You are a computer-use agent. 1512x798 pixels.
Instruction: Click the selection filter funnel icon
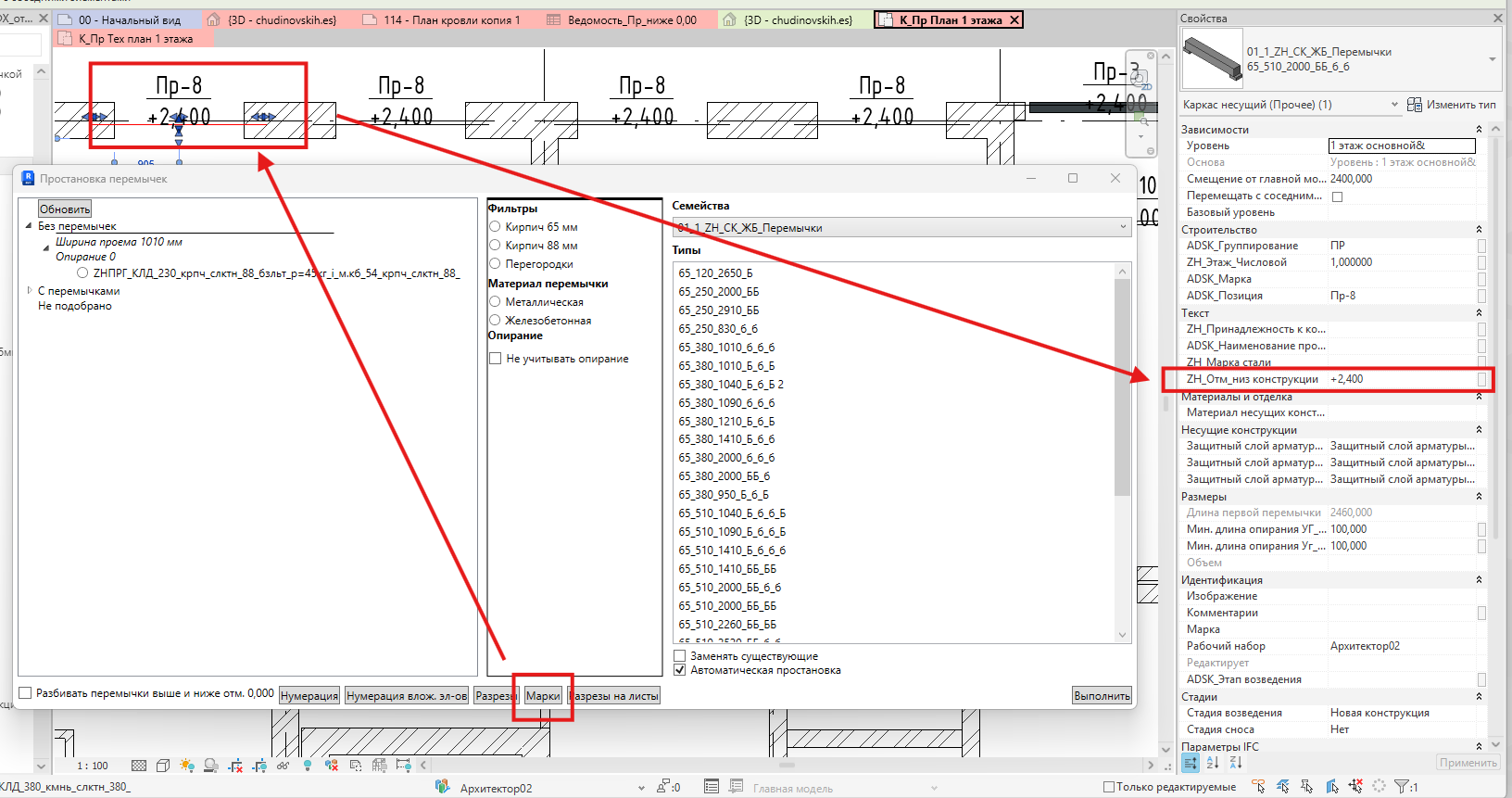point(1401,786)
